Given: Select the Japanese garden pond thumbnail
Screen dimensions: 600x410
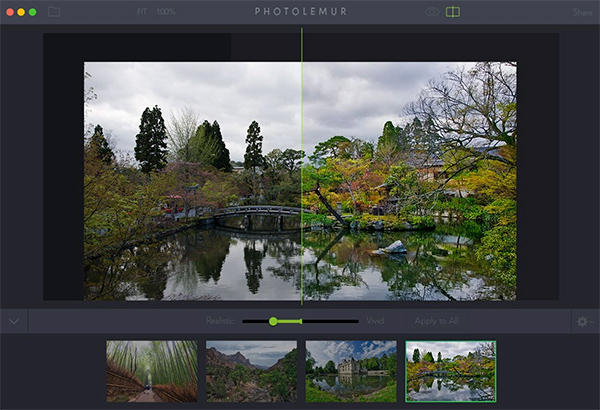Looking at the screenshot, I should (450, 371).
